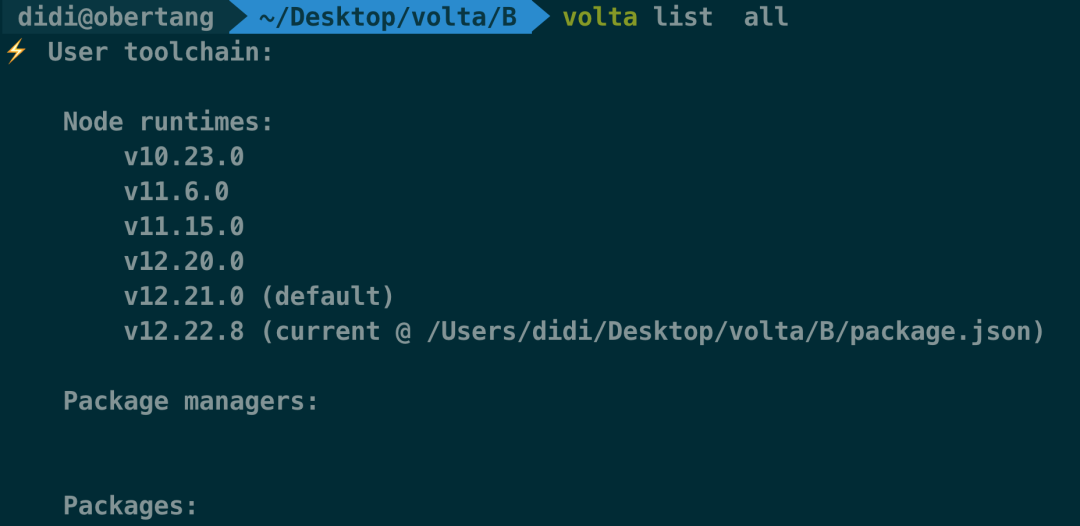
Task: Click the Package managers heading
Action: 191,401
